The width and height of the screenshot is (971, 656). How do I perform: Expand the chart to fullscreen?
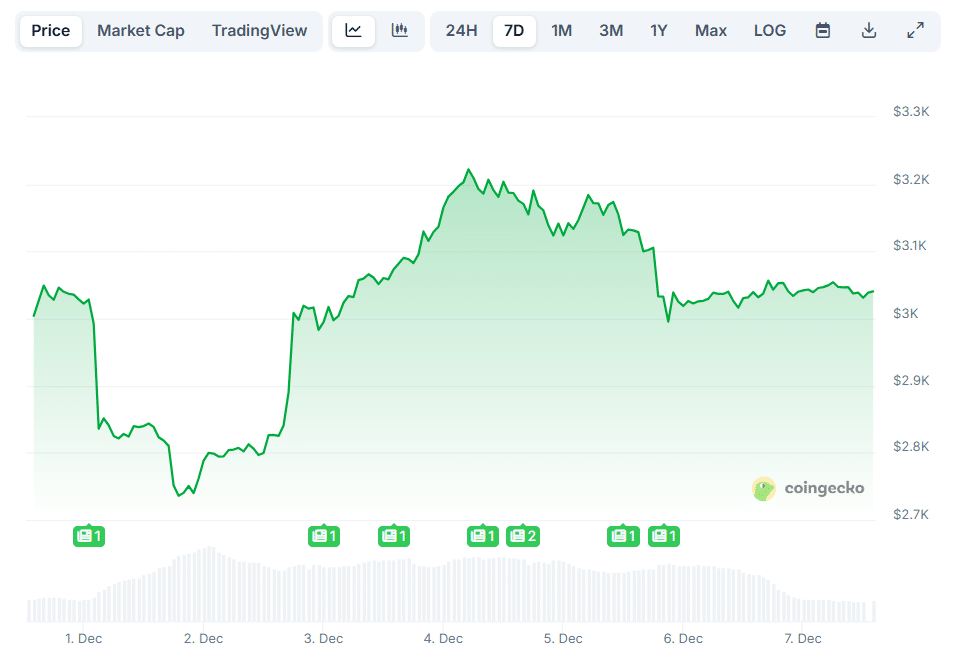(x=915, y=30)
